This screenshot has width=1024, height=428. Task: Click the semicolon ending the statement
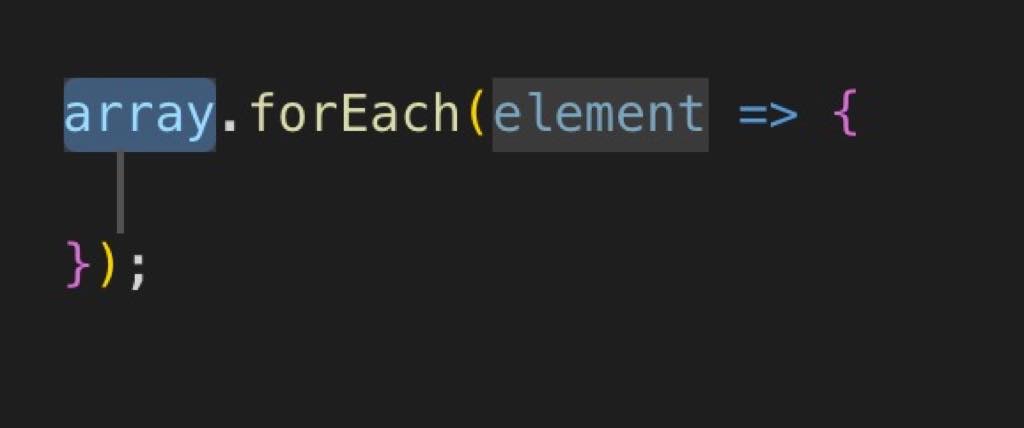137,268
